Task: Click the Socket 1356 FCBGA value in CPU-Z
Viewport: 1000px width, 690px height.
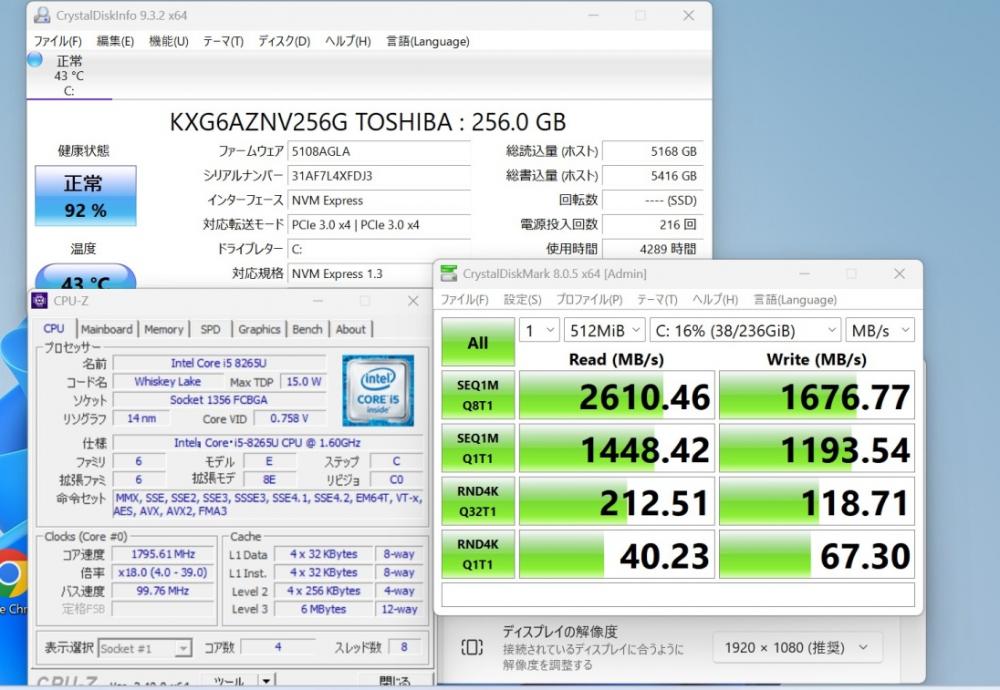Action: click(219, 400)
